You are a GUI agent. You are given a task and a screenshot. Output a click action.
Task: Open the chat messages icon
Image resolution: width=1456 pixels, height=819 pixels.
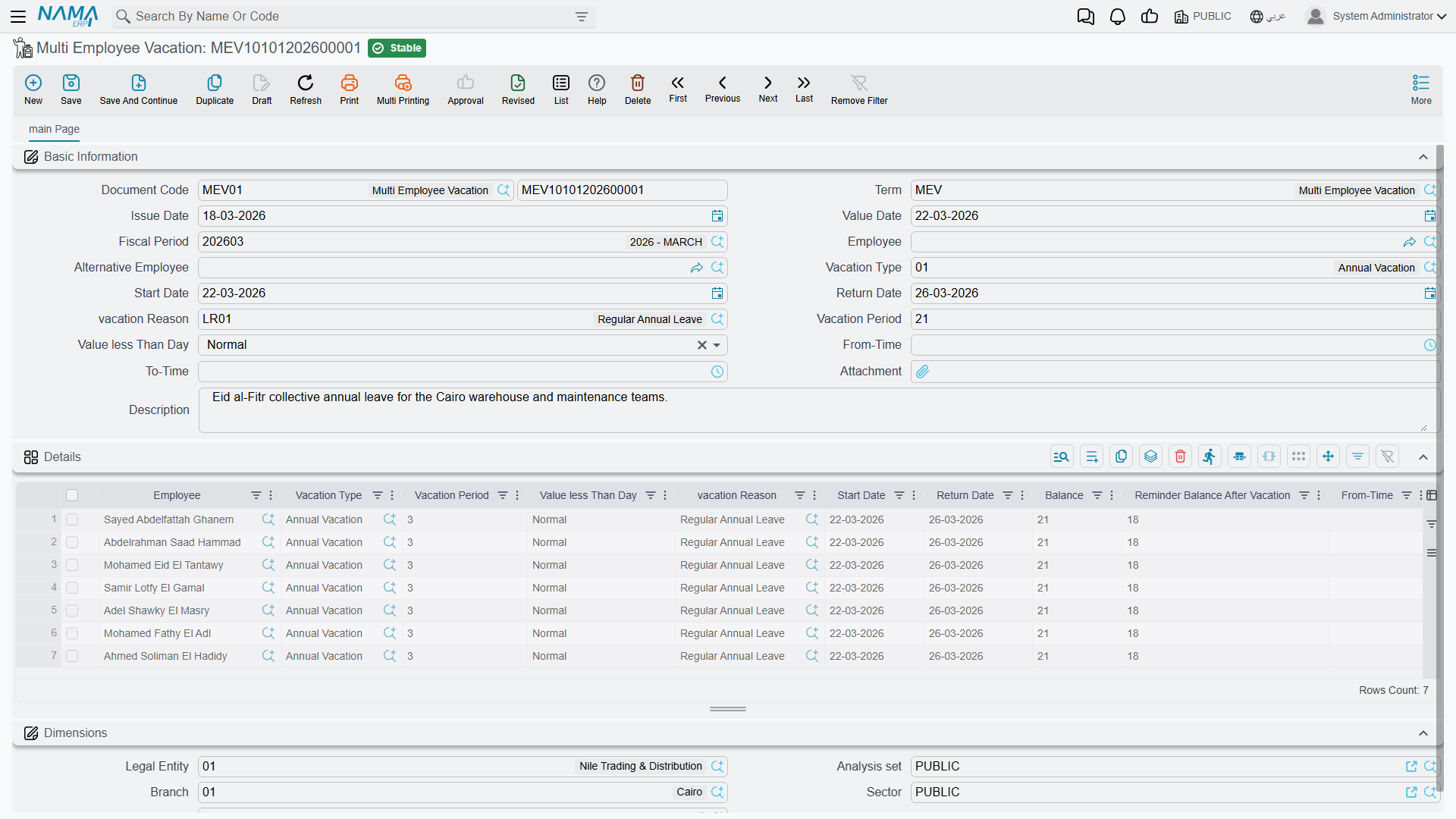tap(1085, 17)
